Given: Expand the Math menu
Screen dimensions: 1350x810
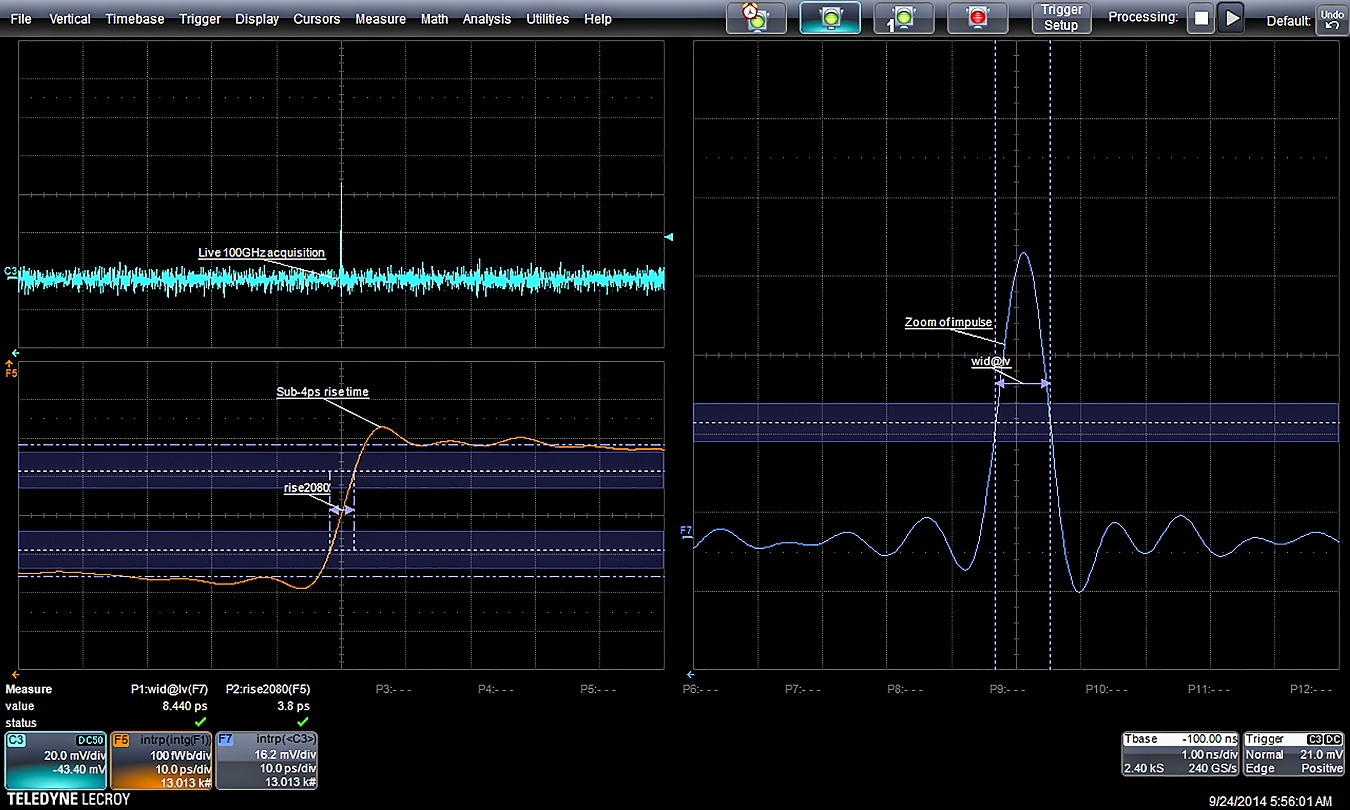Looking at the screenshot, I should (x=434, y=19).
